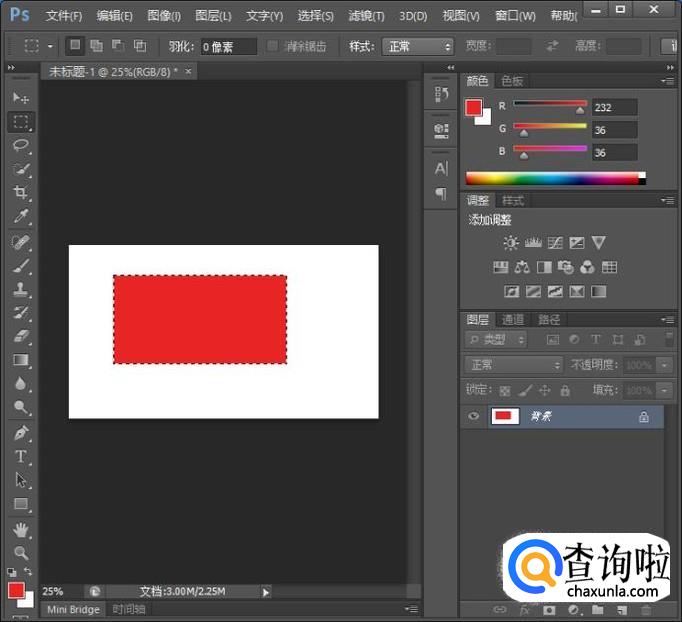
Task: Select the Hand tool
Action: (20, 529)
